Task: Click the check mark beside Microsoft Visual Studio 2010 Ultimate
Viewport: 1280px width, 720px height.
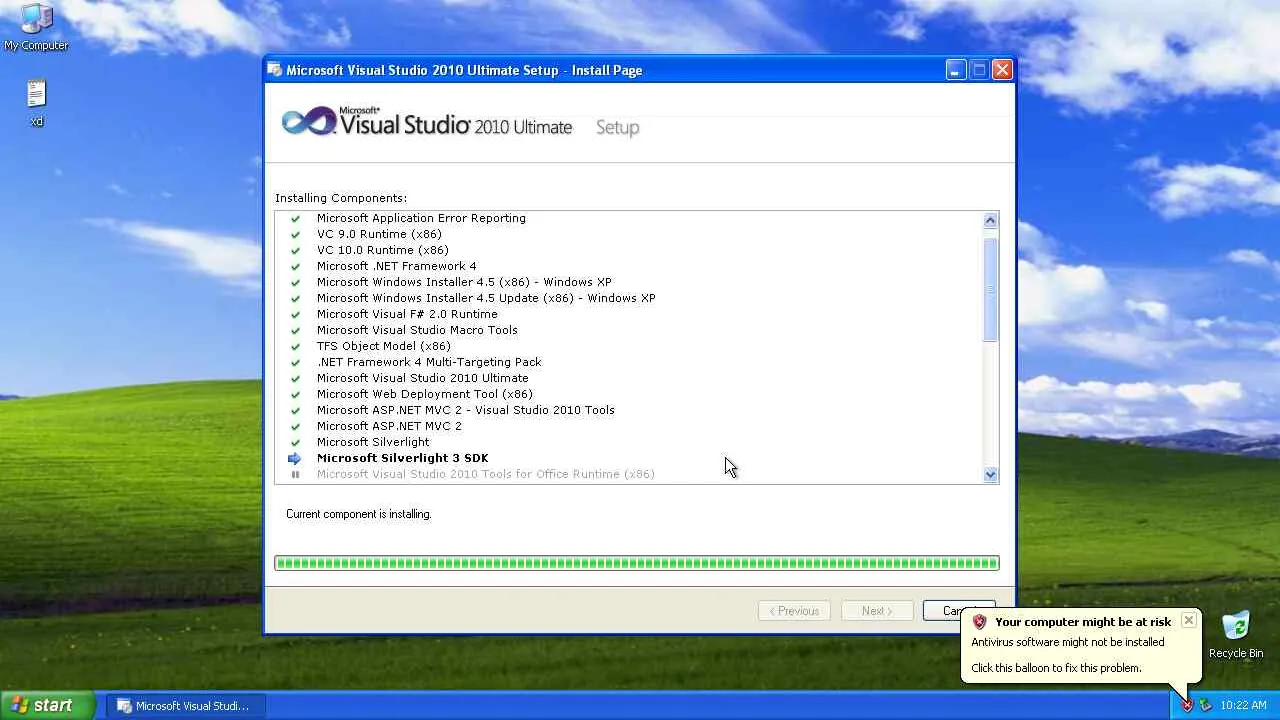Action: tap(294, 378)
